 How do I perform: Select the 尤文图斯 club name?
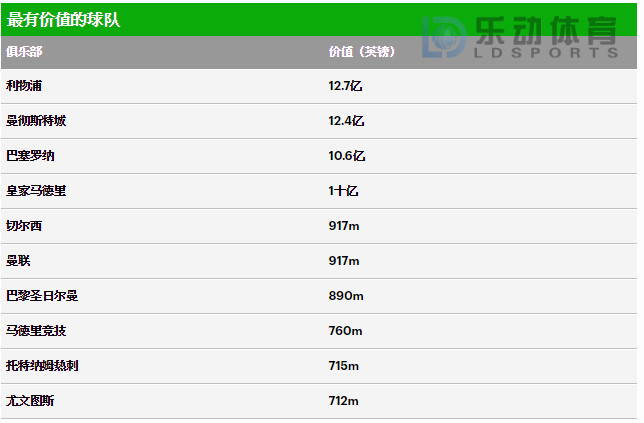coord(30,400)
